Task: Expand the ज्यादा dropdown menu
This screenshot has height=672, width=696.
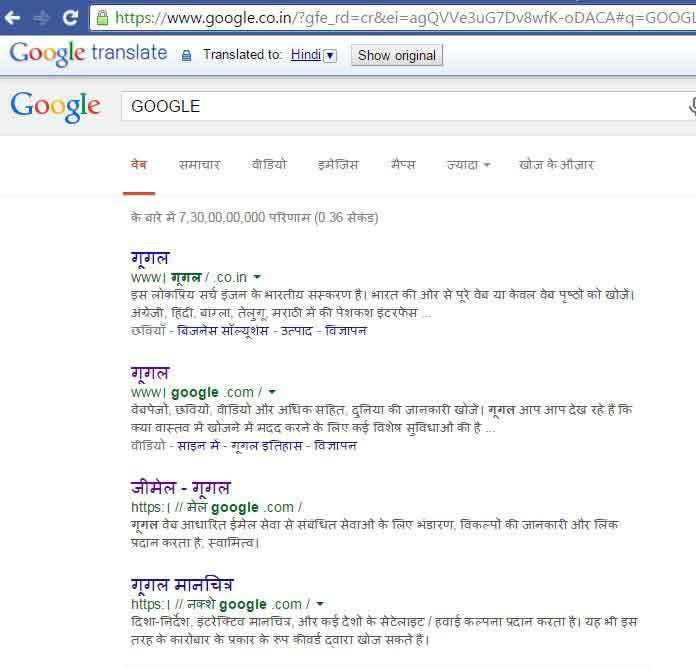Action: click(x=468, y=165)
